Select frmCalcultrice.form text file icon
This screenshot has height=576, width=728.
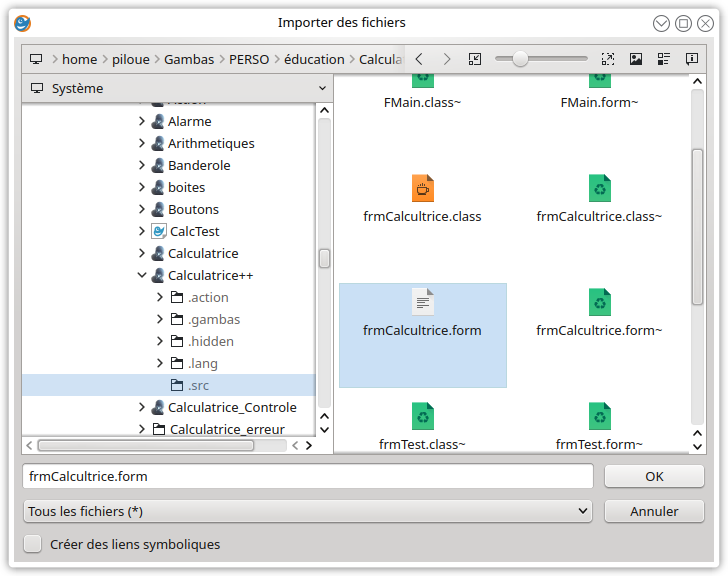point(422,302)
